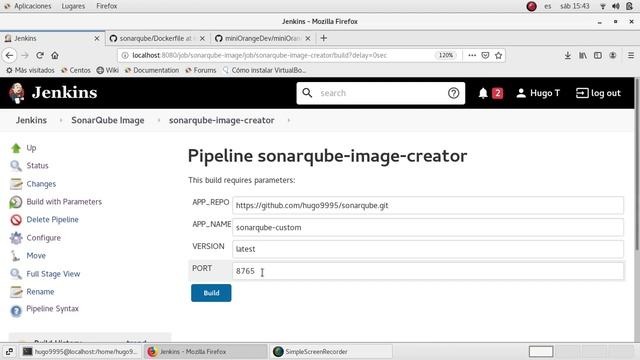Open SonarQube Image breadcrumb link
Image resolution: width=640 pixels, height=360 pixels.
pos(108,120)
